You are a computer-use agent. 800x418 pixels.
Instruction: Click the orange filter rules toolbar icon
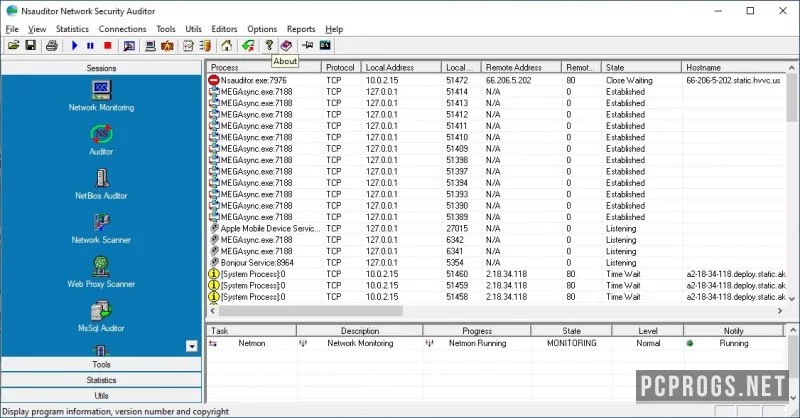click(205, 45)
